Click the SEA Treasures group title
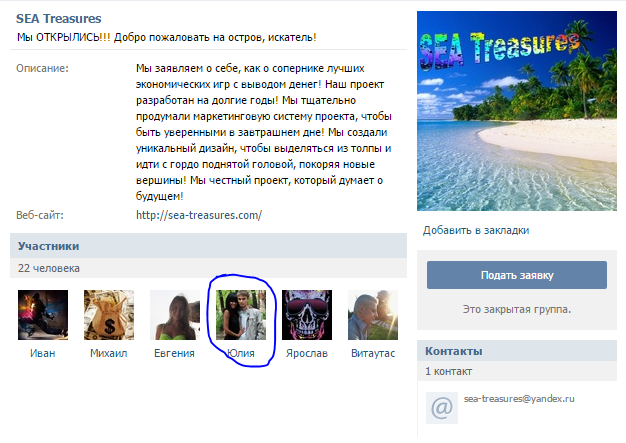This screenshot has height=443, width=626. 59,19
